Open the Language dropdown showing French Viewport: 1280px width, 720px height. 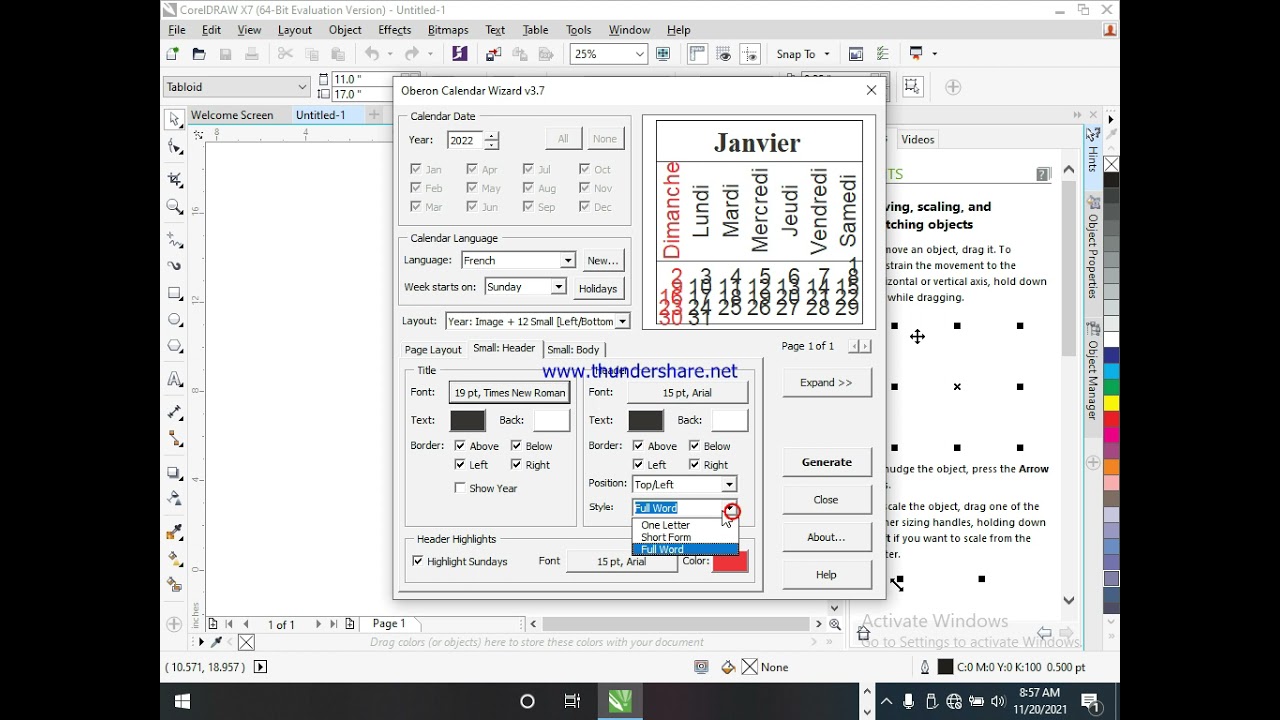point(518,260)
